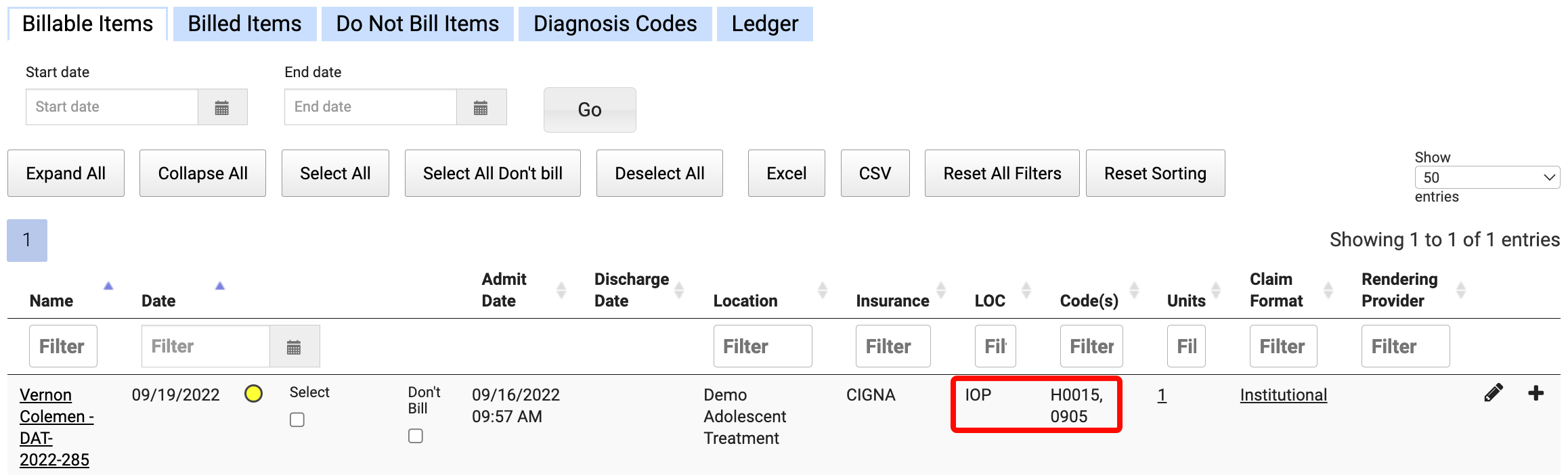Click the plus icon to expand row
Screen dimensions: 1568x475
point(1536,393)
